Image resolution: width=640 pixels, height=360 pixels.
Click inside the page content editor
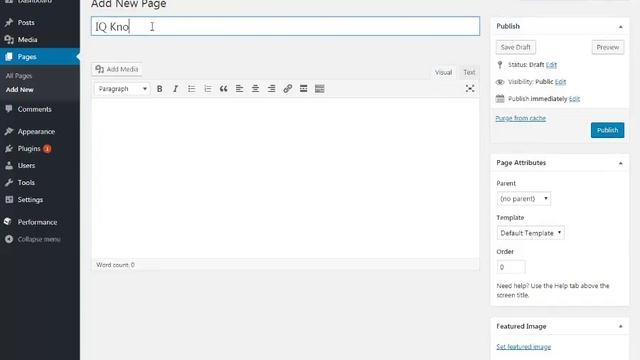click(x=285, y=178)
